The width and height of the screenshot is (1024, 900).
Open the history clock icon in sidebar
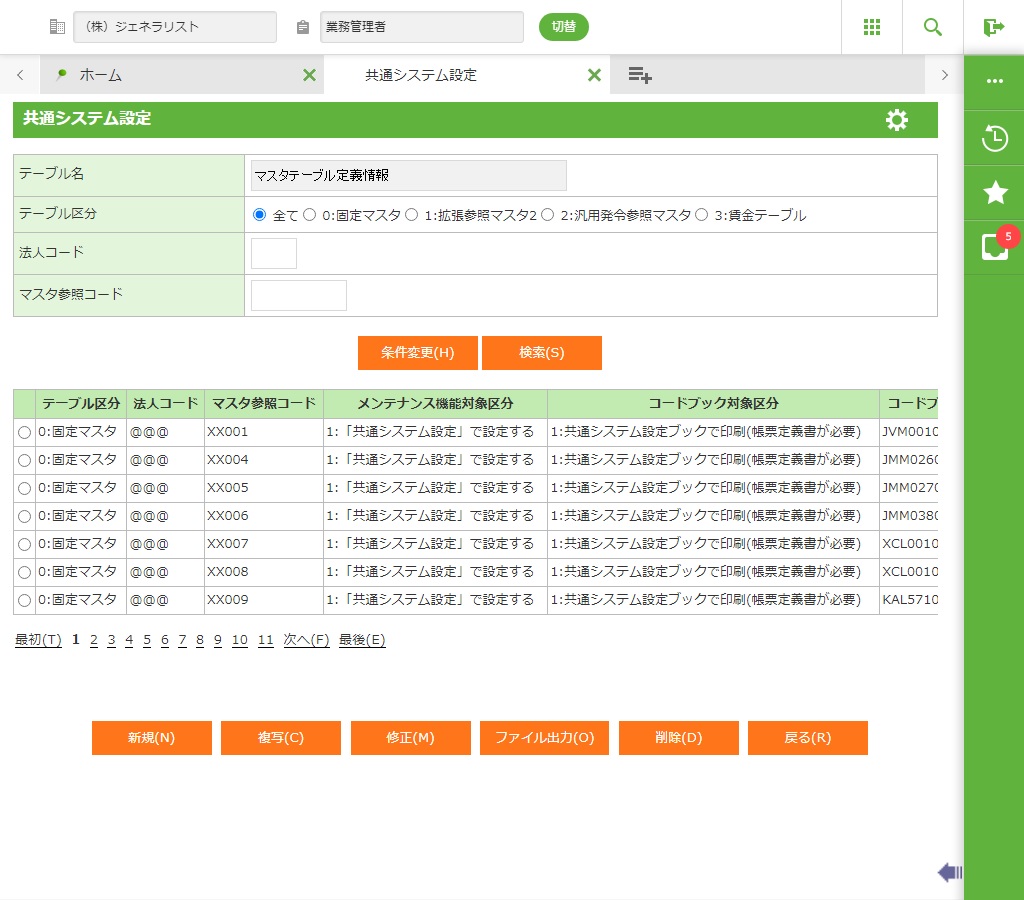994,138
